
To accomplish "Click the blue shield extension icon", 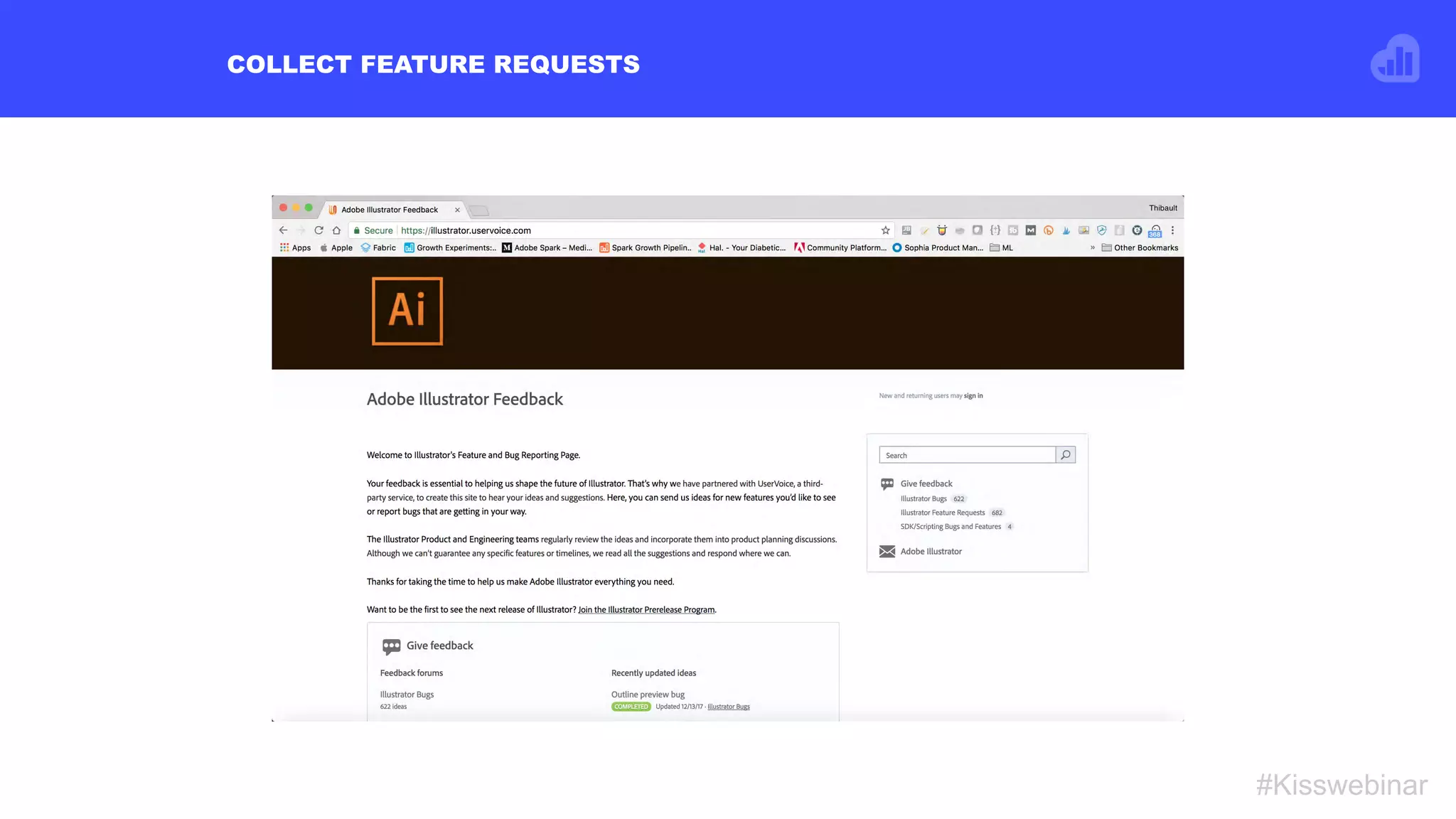I will (1102, 230).
